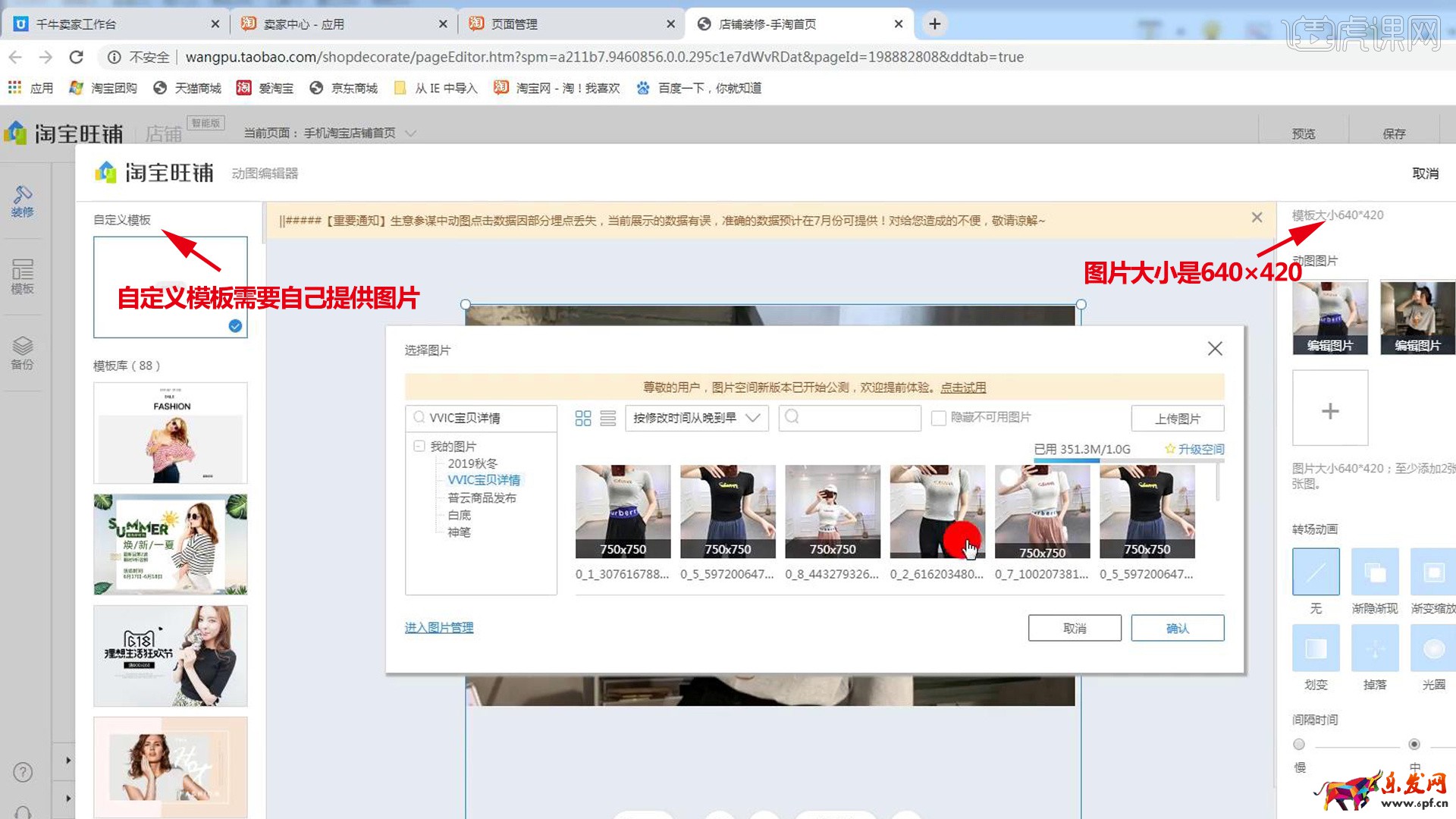Open the 2019秋冬 folder in tree

[x=472, y=463]
